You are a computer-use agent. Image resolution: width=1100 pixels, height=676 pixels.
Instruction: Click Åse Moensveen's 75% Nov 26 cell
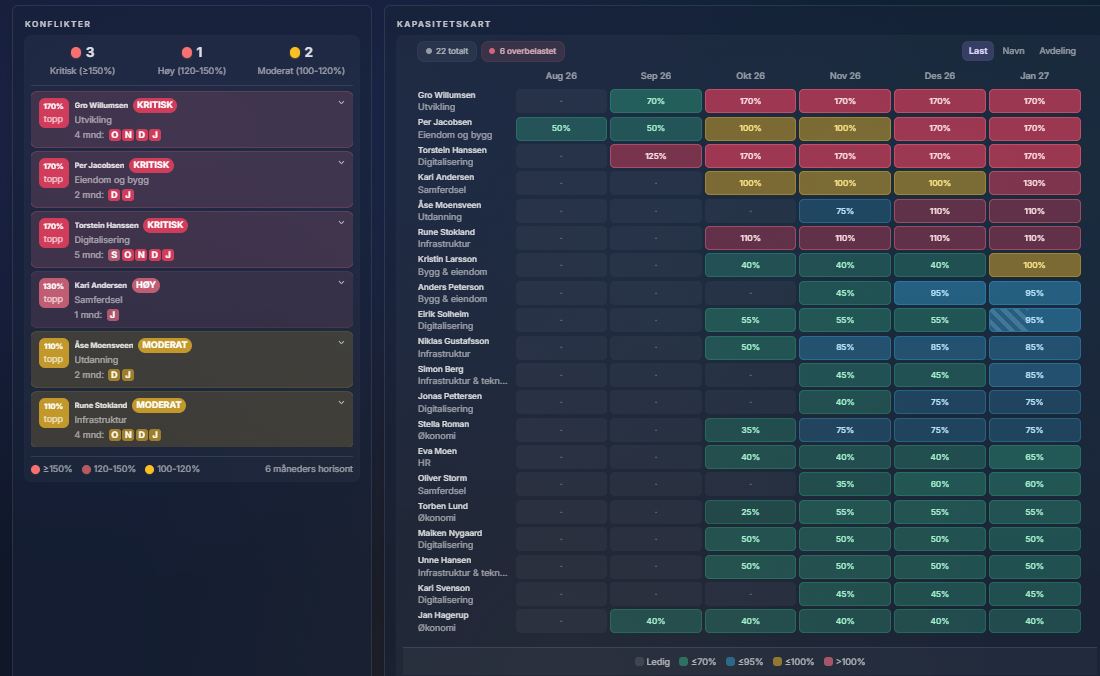click(845, 210)
